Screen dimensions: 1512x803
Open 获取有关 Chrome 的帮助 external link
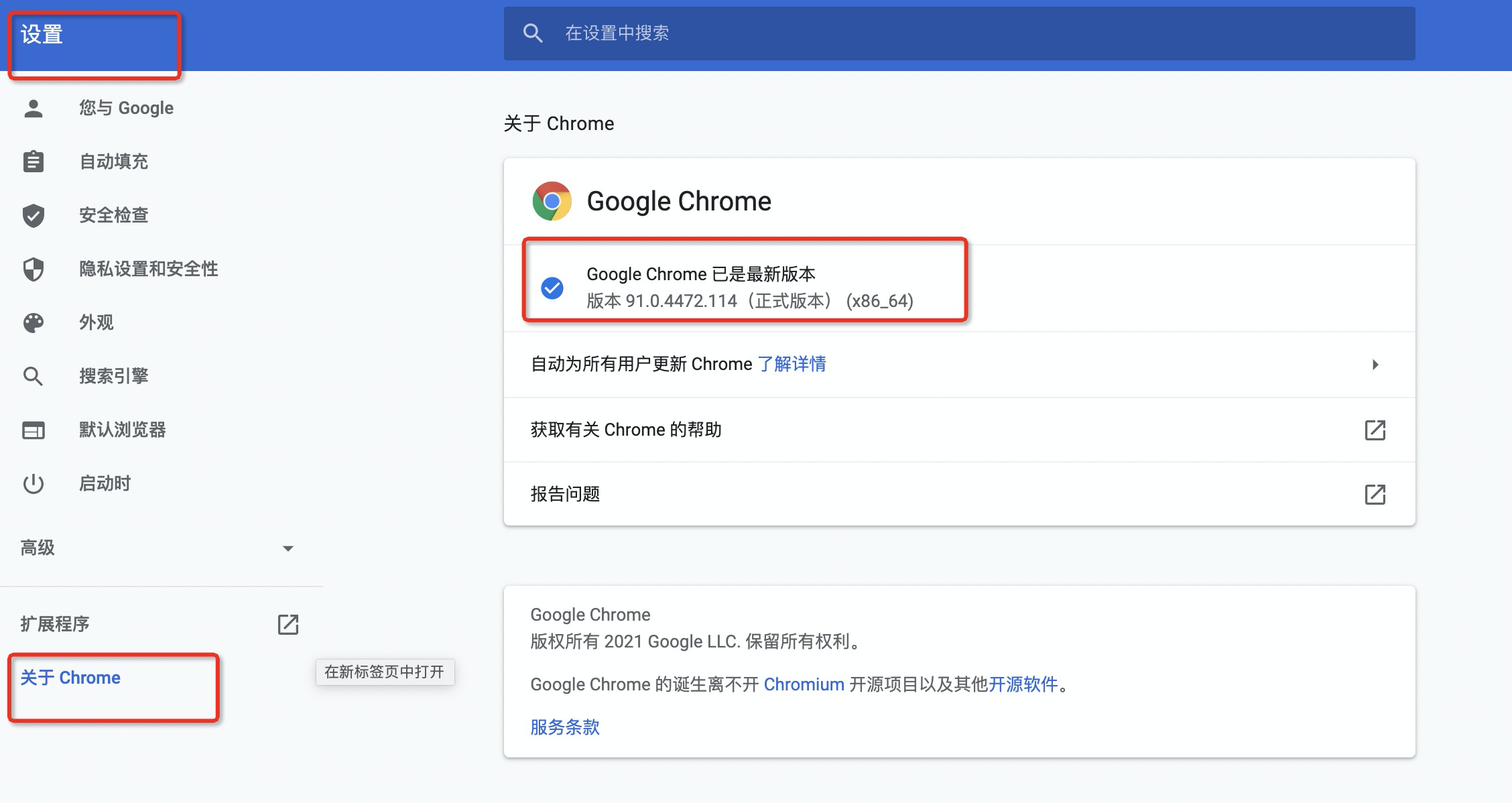[x=1375, y=430]
